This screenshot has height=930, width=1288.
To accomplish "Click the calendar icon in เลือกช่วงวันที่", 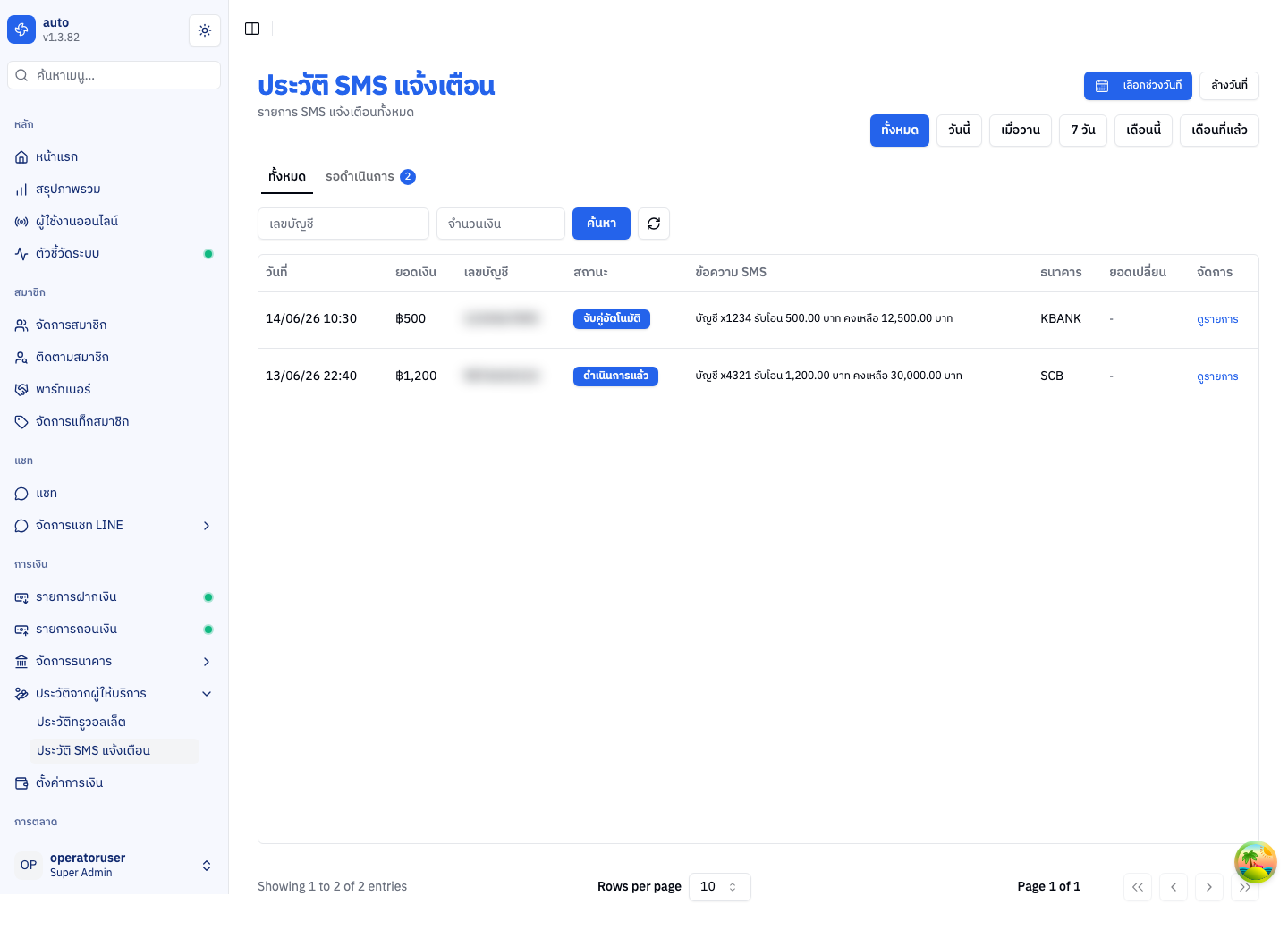I will pos(1102,86).
